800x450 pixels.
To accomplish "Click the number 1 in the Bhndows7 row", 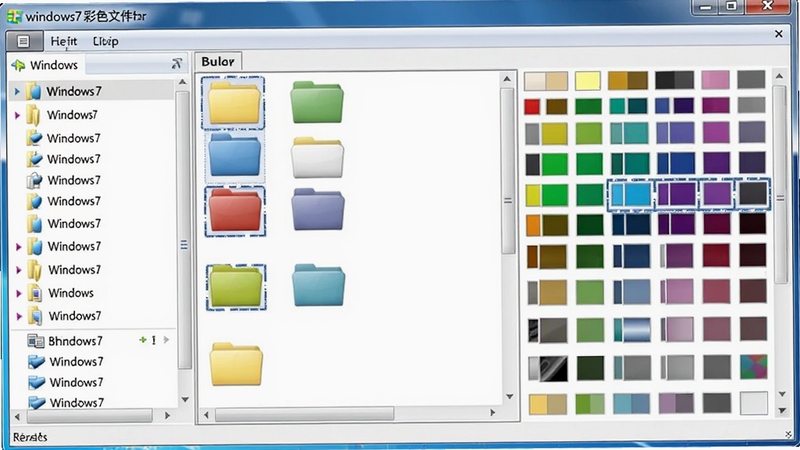I will click(154, 340).
